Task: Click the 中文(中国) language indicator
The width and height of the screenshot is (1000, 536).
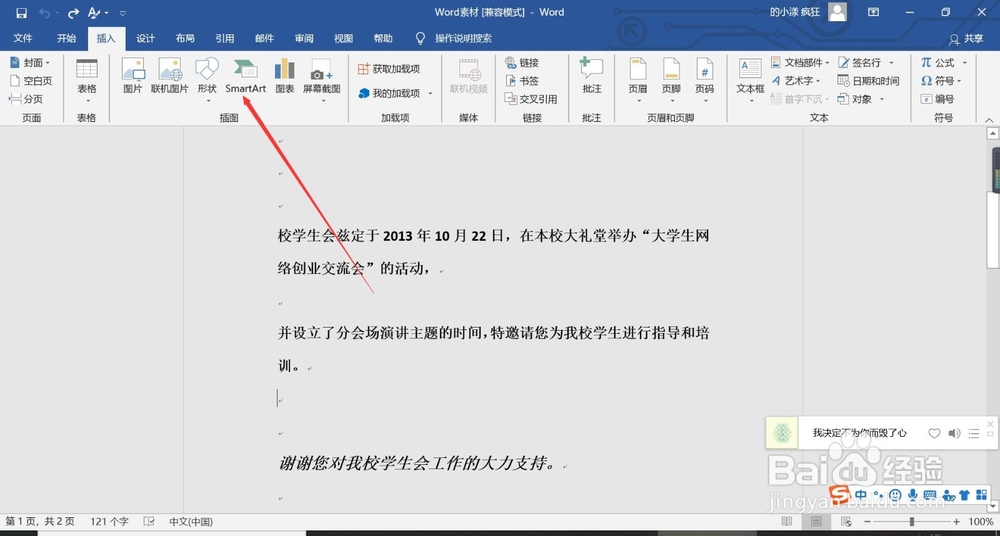Action: pyautogui.click(x=191, y=521)
